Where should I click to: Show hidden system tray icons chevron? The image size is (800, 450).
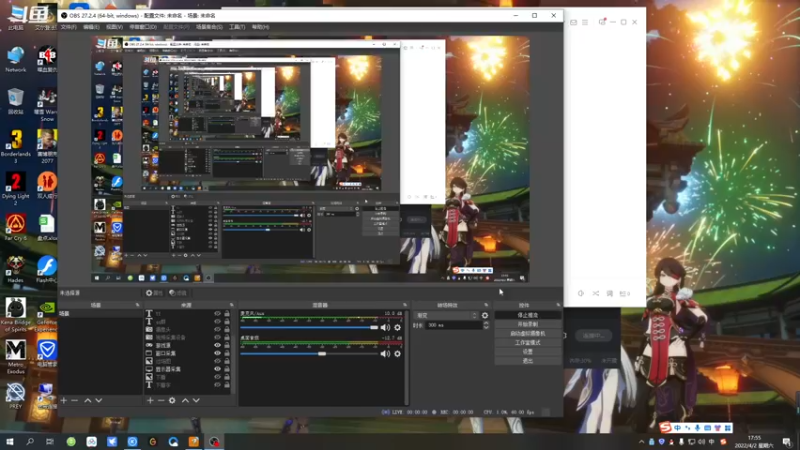pyautogui.click(x=641, y=442)
